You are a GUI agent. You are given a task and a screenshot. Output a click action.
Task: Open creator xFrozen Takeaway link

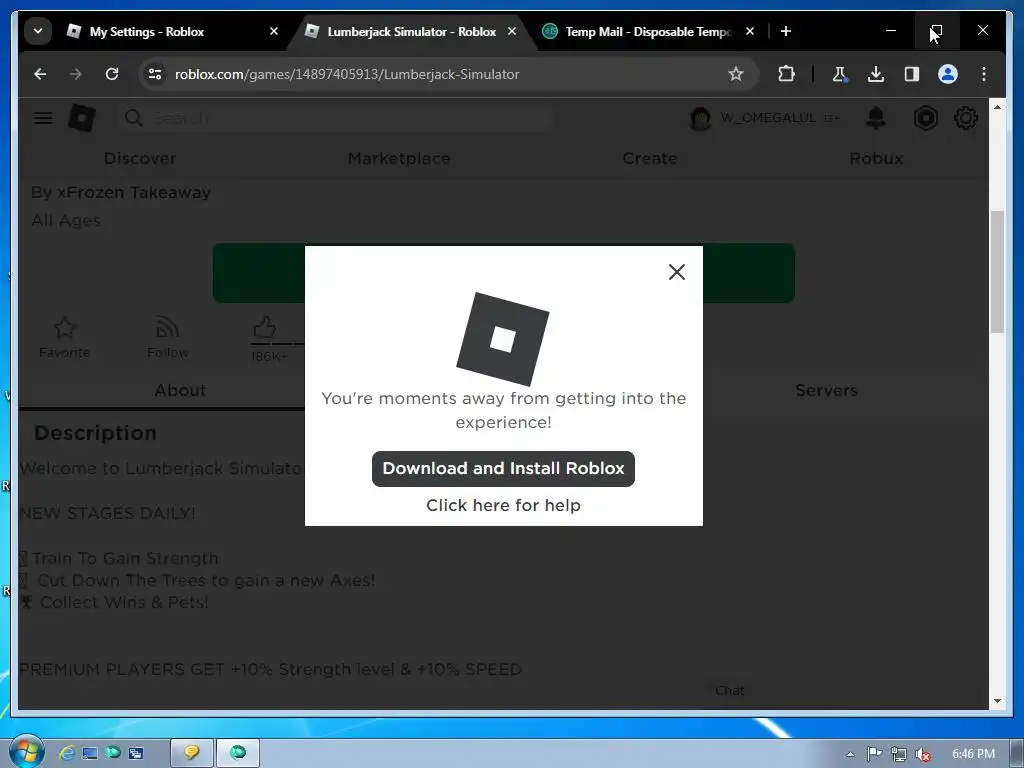(134, 192)
